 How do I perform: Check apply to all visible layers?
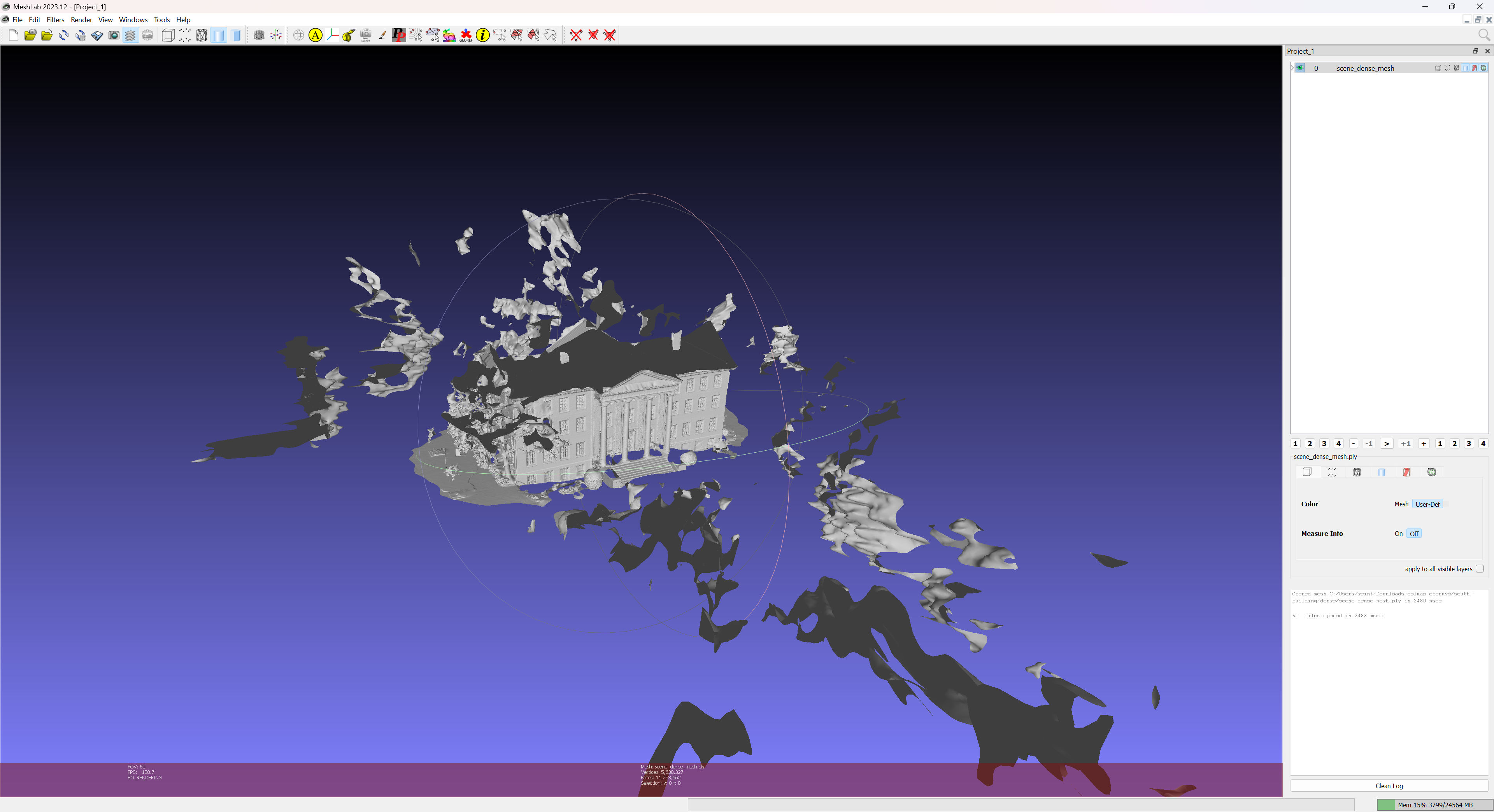click(x=1480, y=569)
